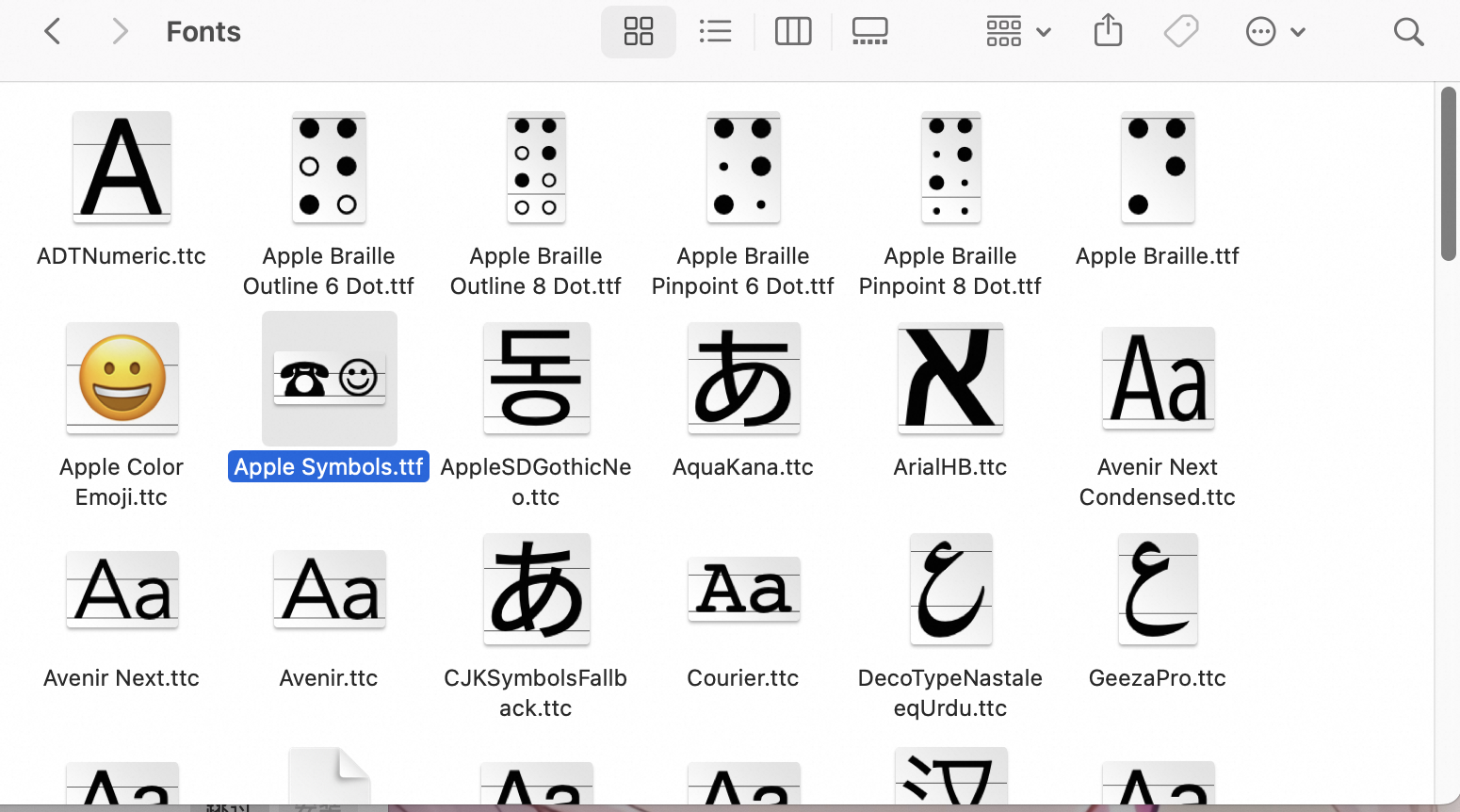Select Avenir Next.ttc font icon
This screenshot has height=812, width=1460.
122,590
